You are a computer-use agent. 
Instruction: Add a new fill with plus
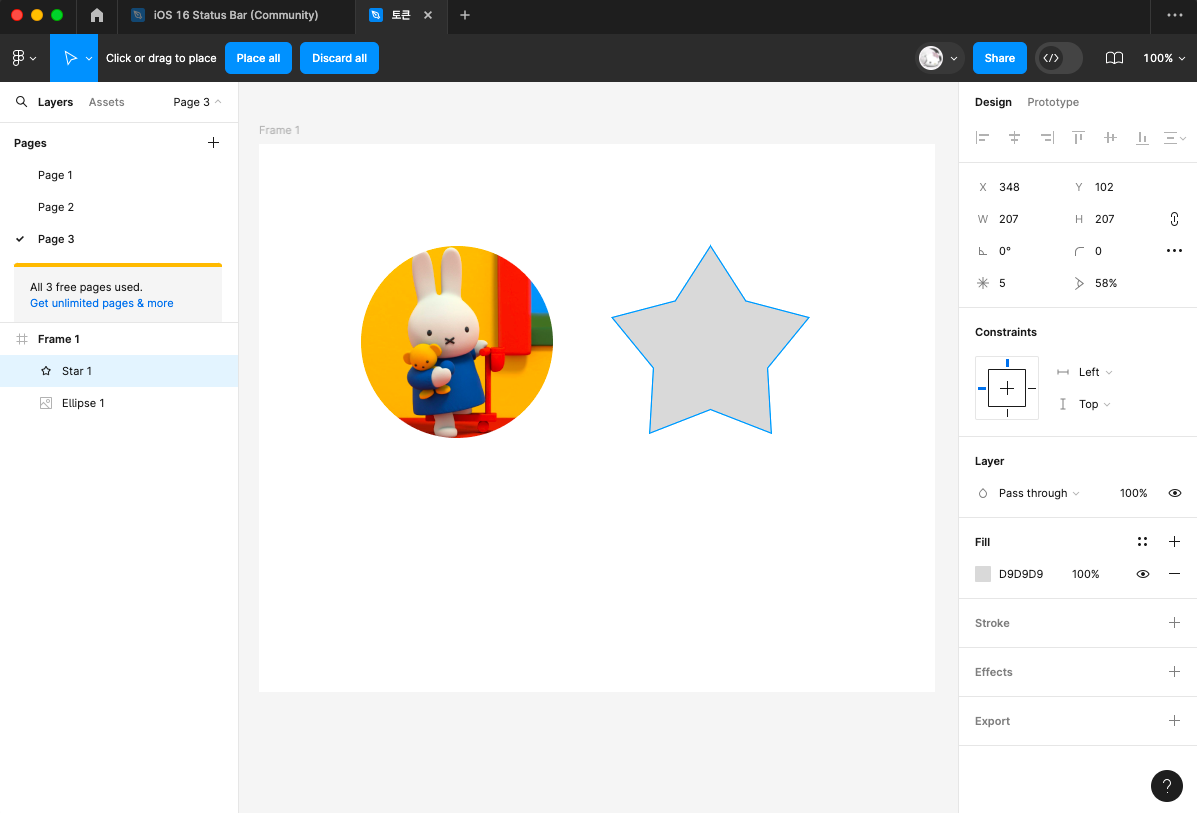click(x=1174, y=542)
